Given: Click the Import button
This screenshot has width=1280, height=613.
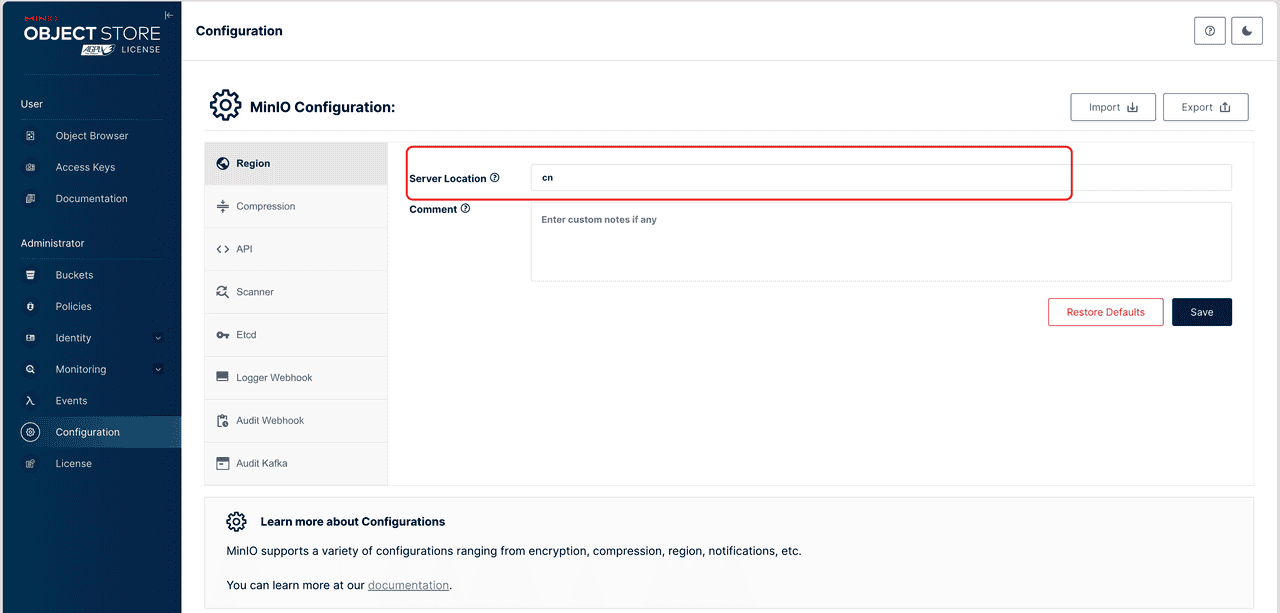Looking at the screenshot, I should [1113, 107].
